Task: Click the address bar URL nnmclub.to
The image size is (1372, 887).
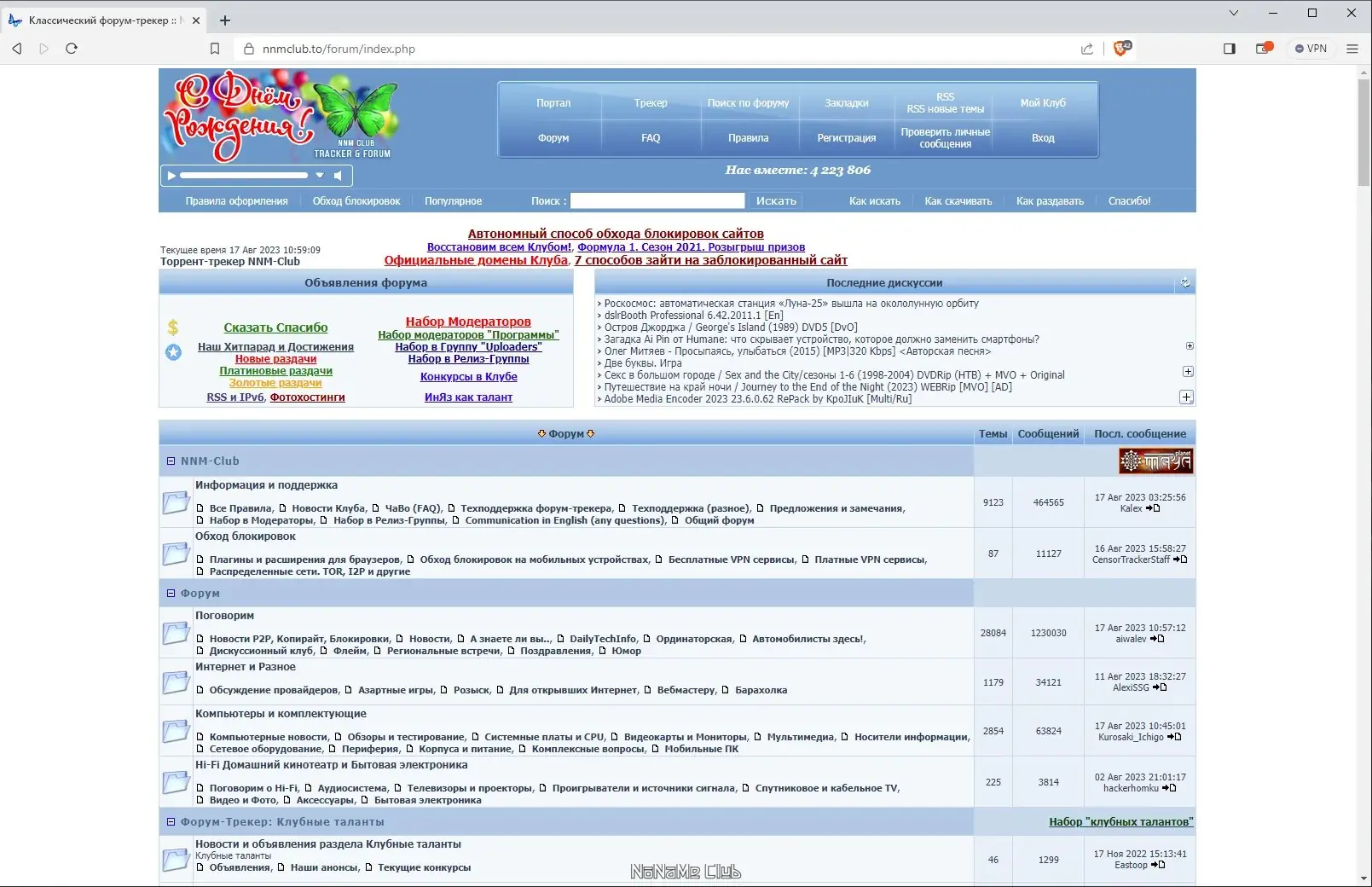Action: [339, 49]
